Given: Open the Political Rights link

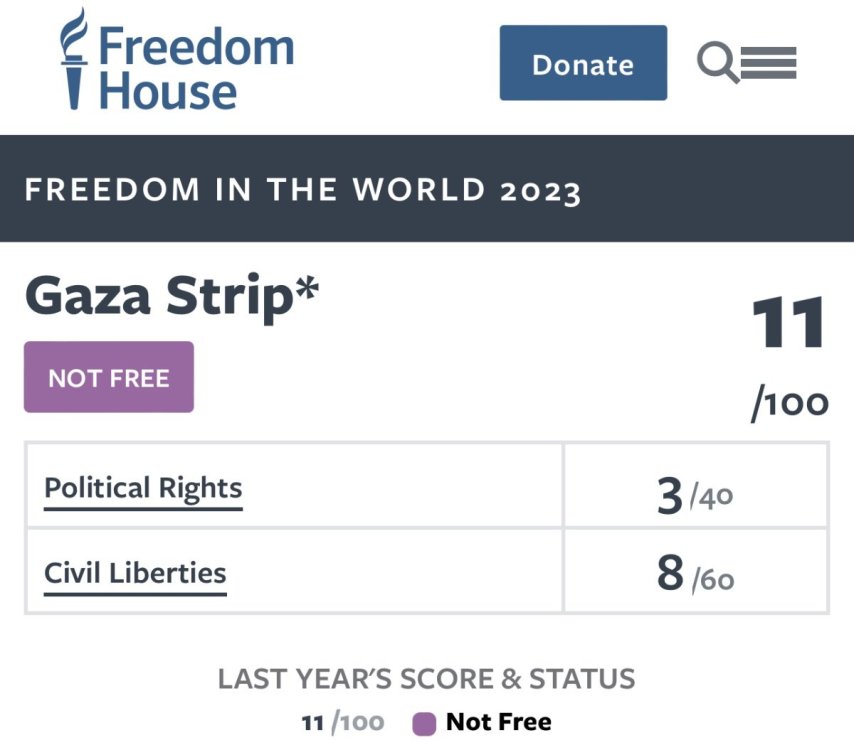Looking at the screenshot, I should coord(143,489).
